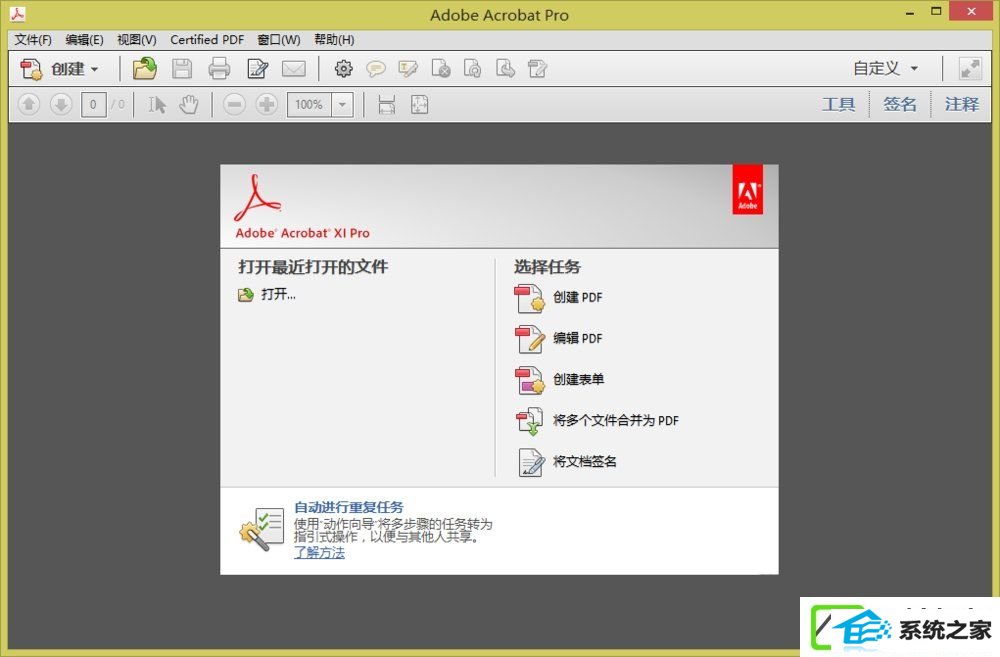Click the second-to-last page tool icon in the top toolbar
This screenshot has height=657, width=1000.
[x=505, y=68]
